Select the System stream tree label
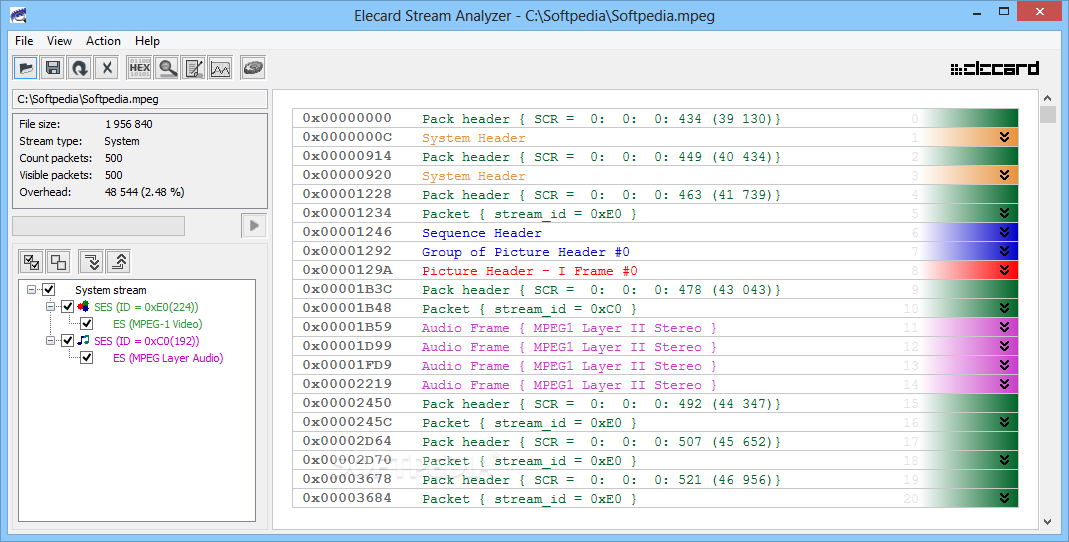 (x=110, y=290)
